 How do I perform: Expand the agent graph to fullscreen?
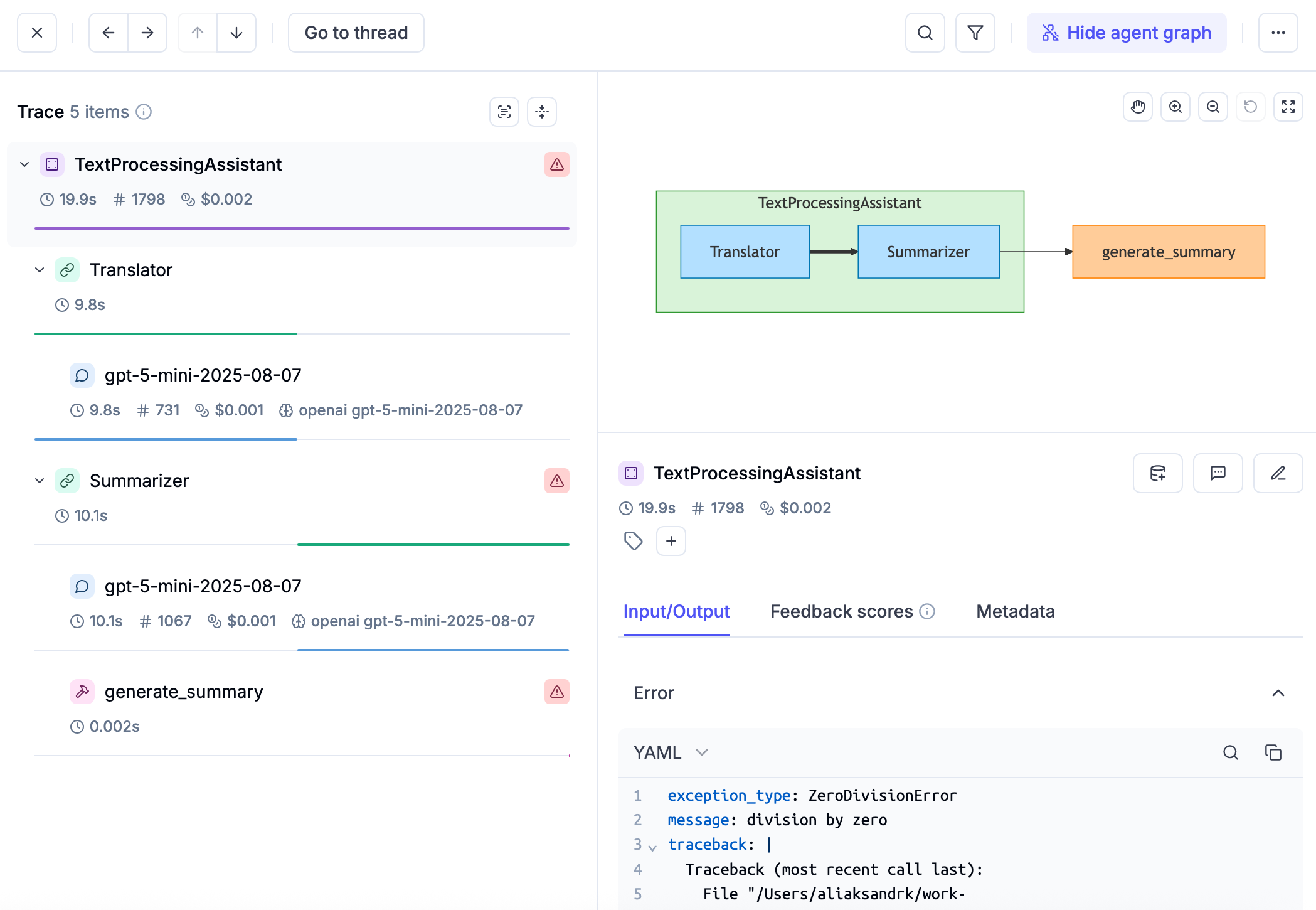click(x=1288, y=107)
